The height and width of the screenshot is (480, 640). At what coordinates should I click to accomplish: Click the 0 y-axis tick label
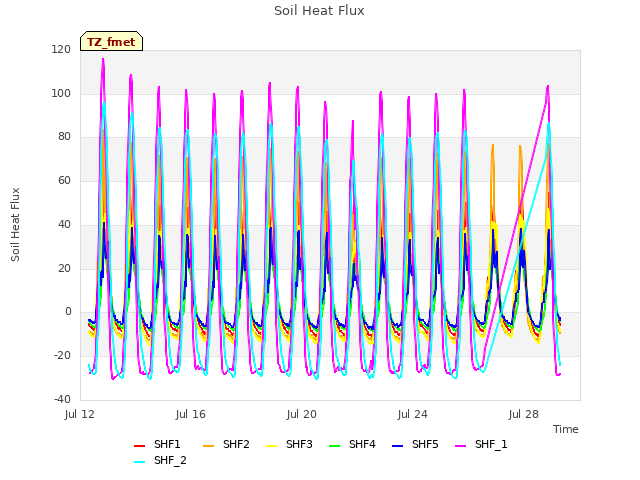tap(68, 311)
